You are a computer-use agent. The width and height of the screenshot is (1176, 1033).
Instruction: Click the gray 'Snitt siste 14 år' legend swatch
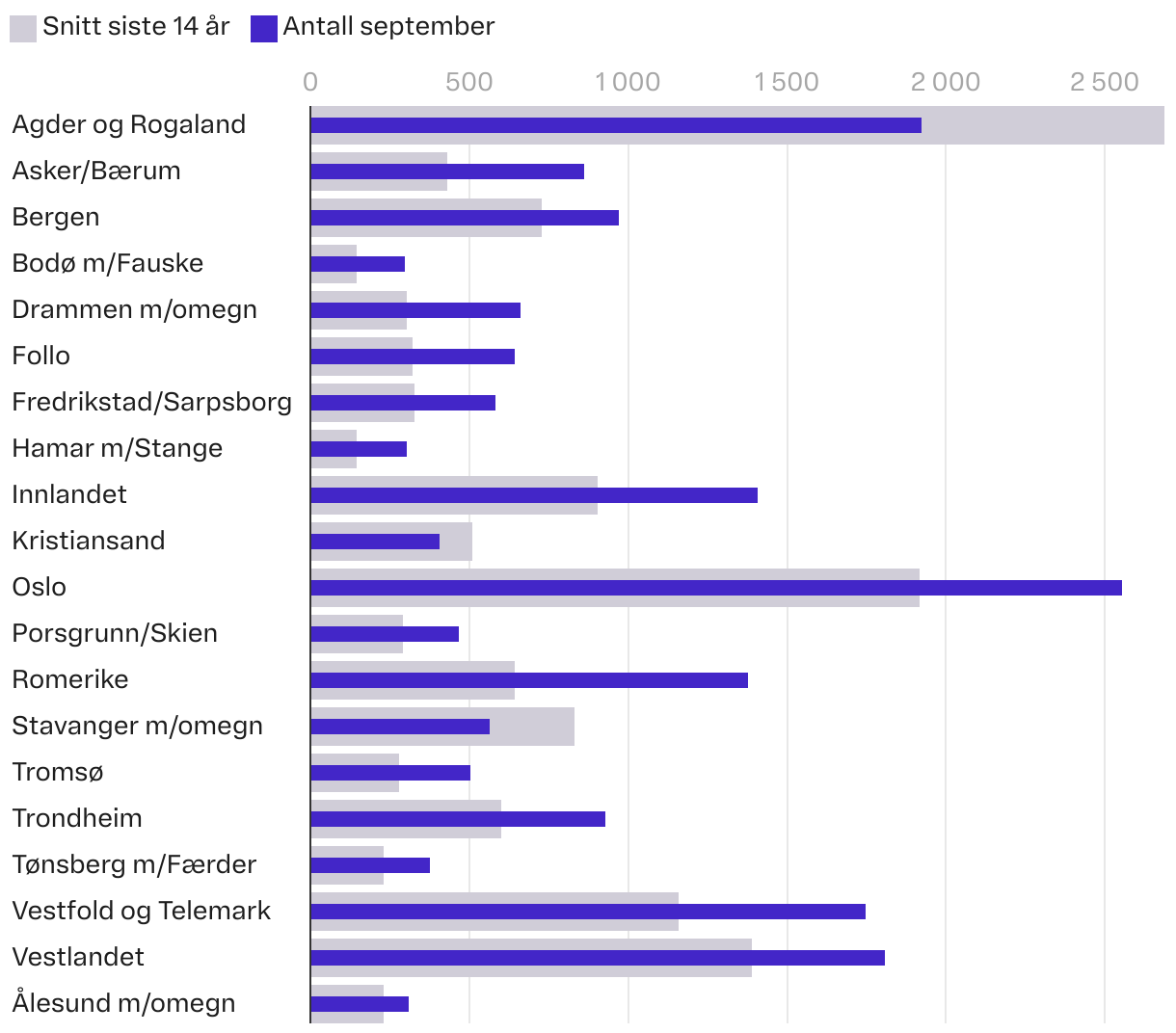point(23,29)
